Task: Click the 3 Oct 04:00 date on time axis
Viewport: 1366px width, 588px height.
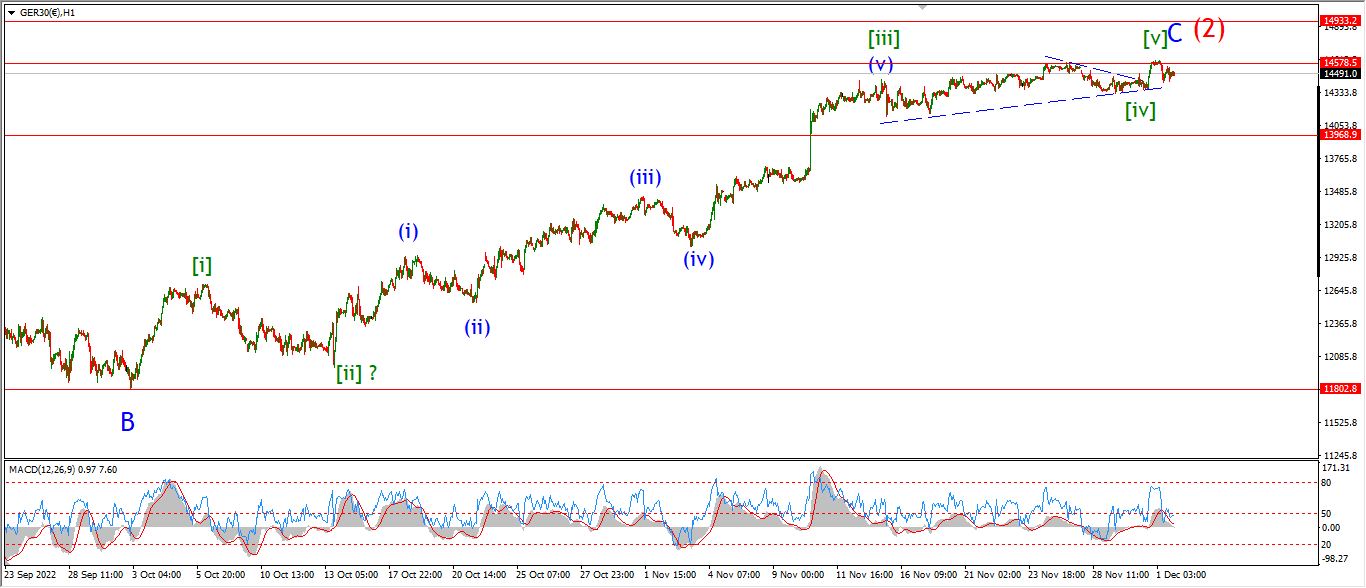Action: (x=157, y=575)
